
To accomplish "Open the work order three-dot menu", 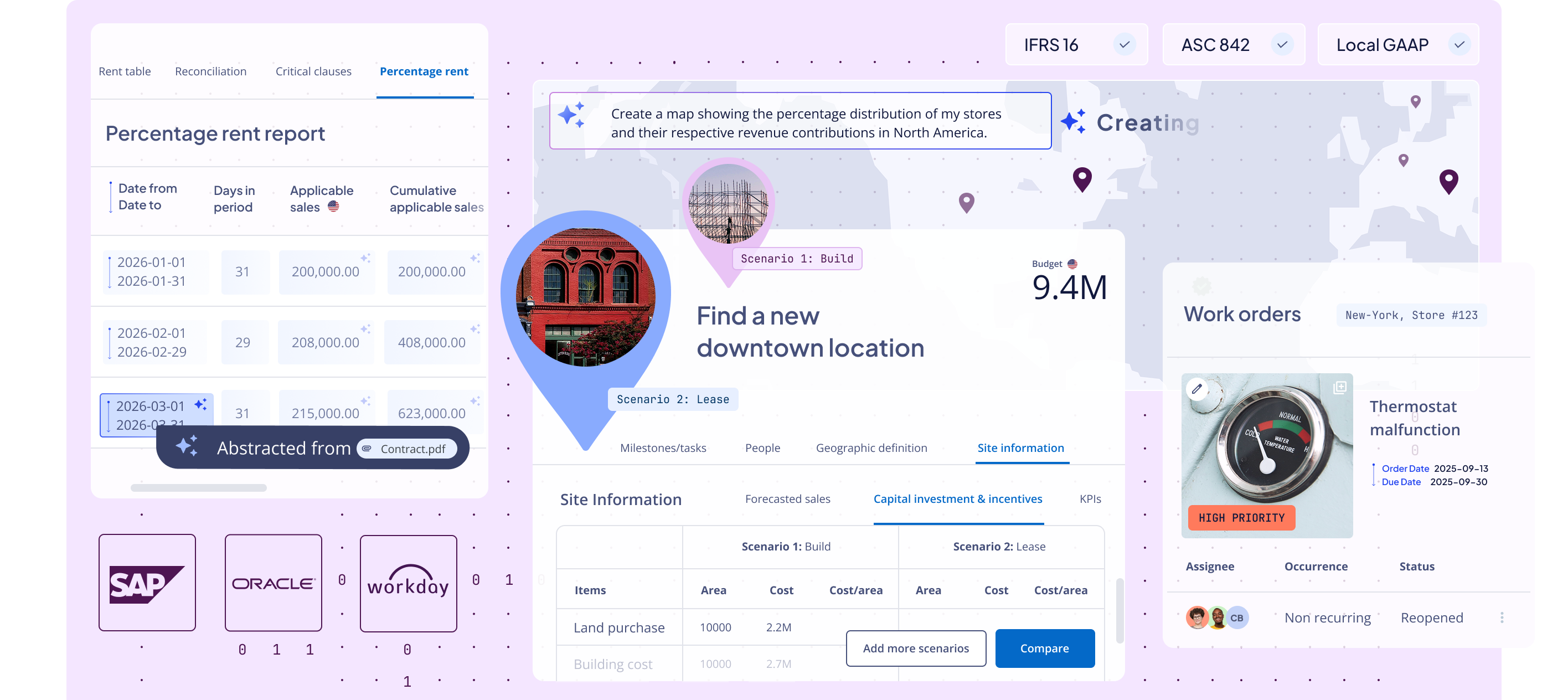I will tap(1502, 618).
